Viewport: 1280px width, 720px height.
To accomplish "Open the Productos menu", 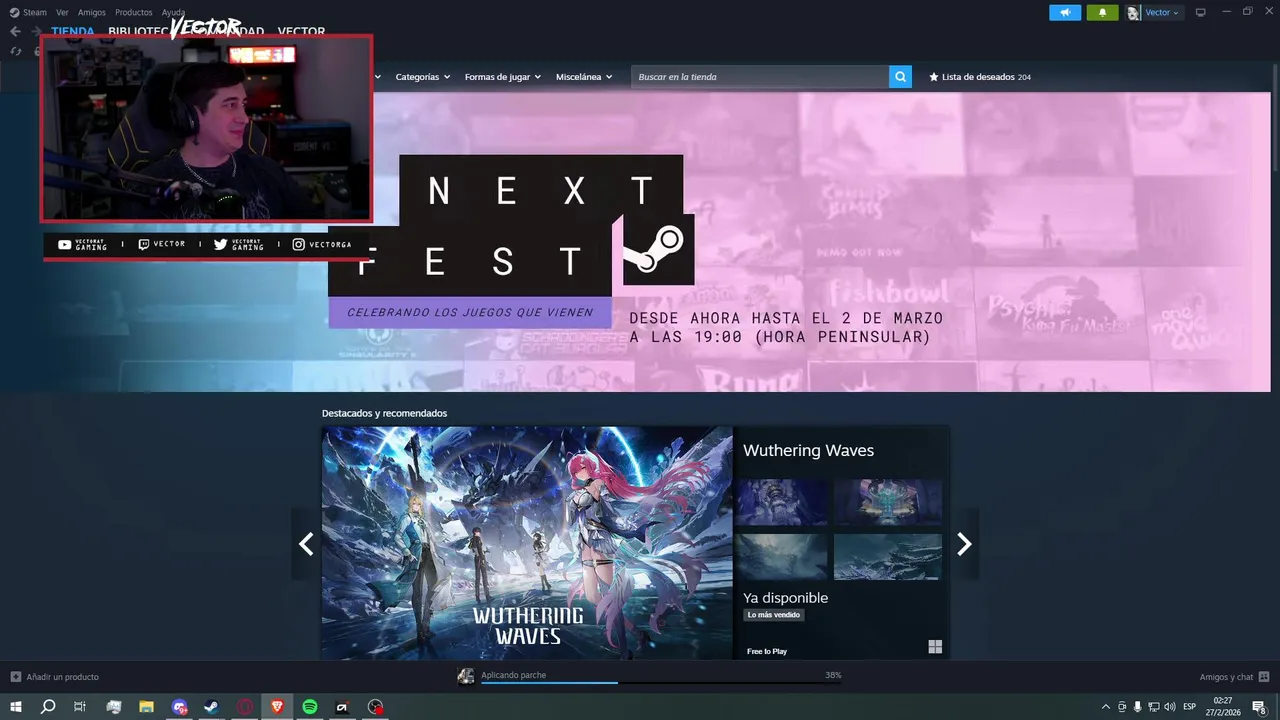I will point(134,12).
